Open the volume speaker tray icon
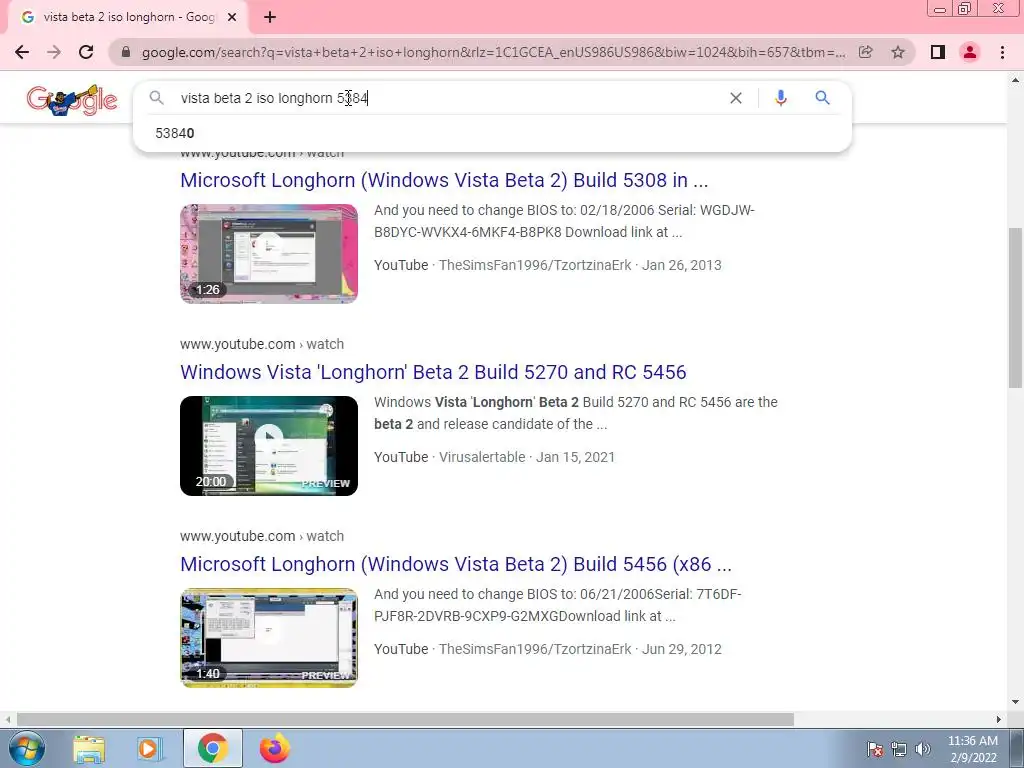The image size is (1024, 768). 923,749
